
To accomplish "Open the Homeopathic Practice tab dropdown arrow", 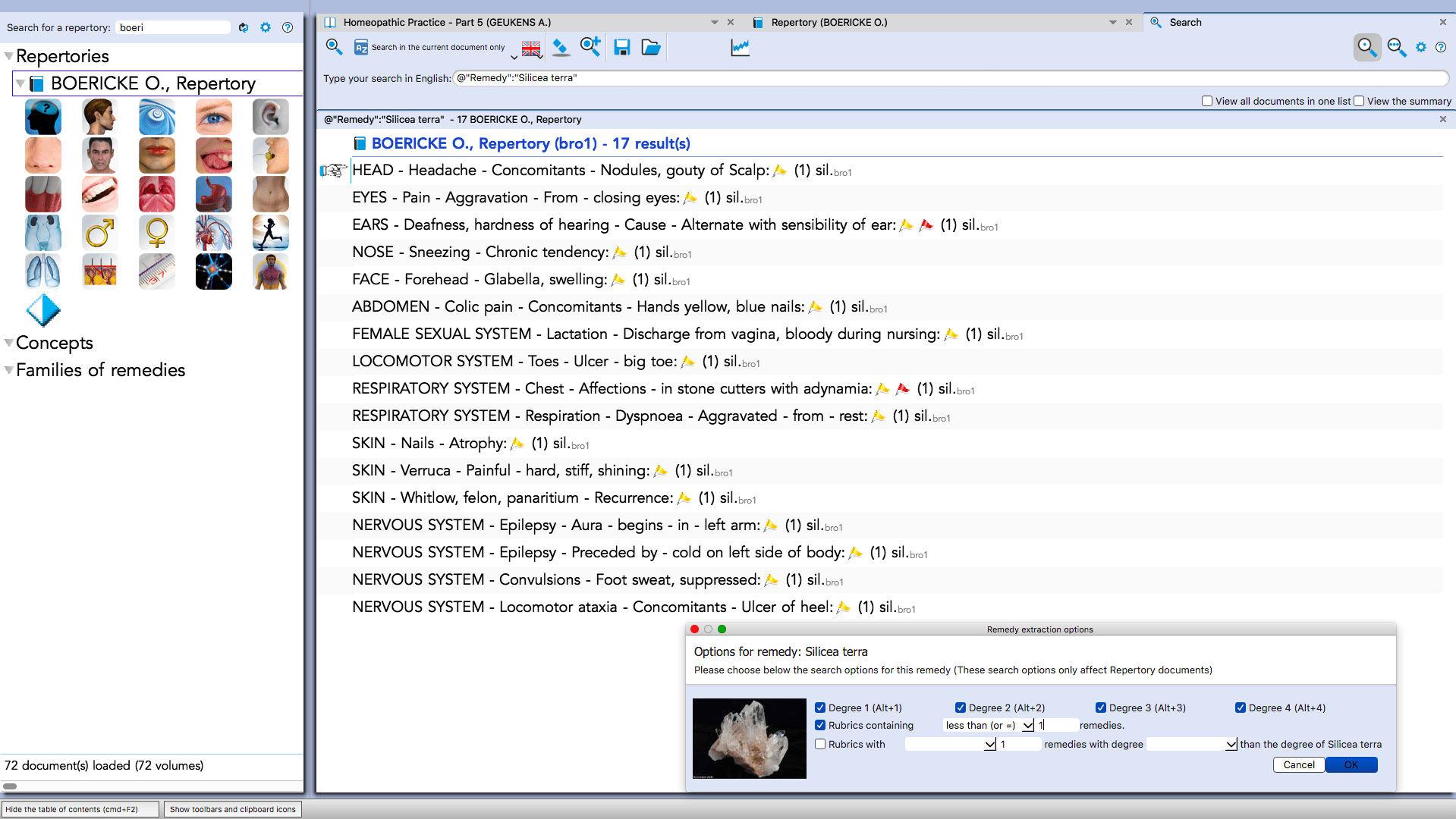I will point(714,22).
